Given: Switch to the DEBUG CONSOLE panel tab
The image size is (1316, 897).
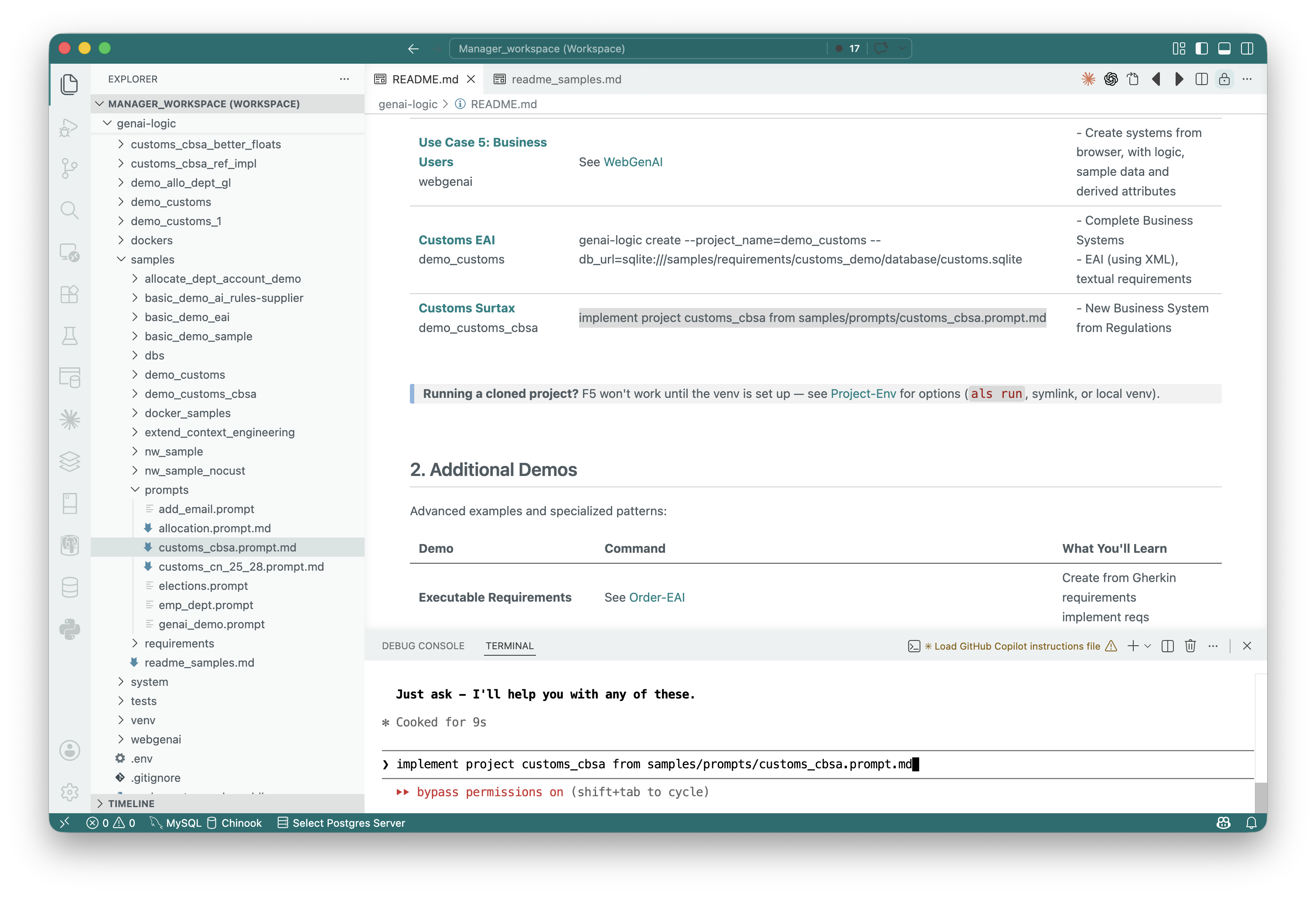Looking at the screenshot, I should pyautogui.click(x=423, y=646).
